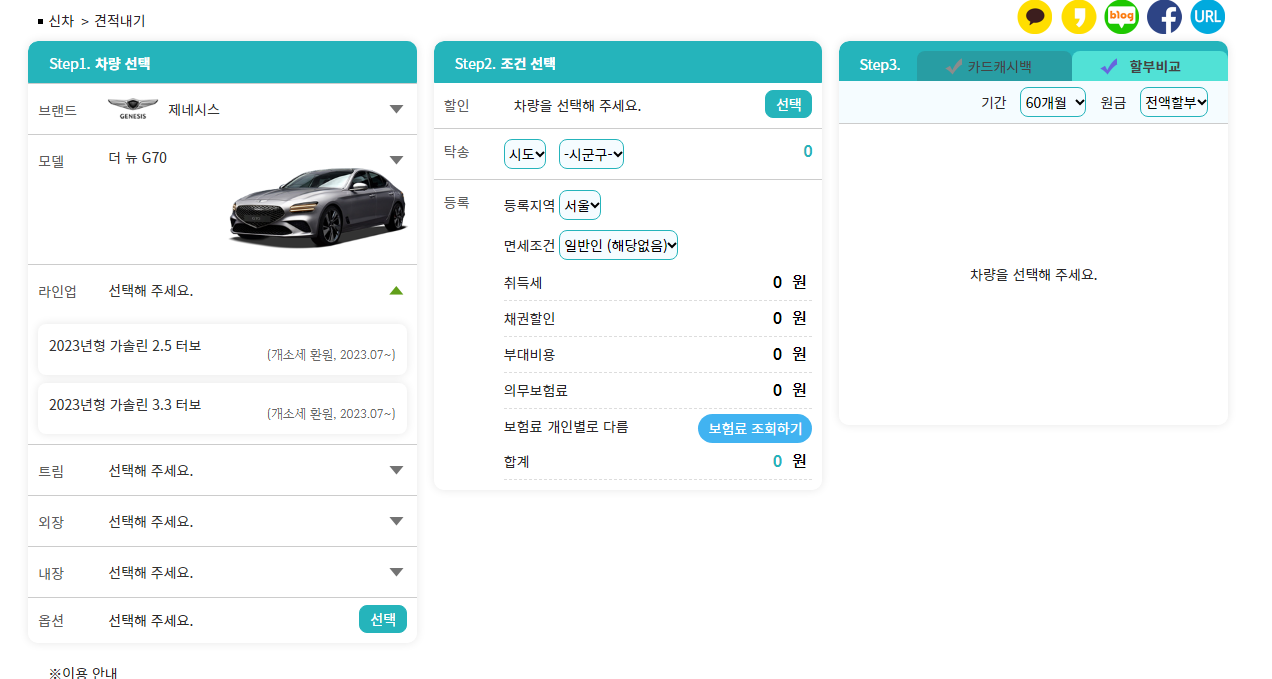This screenshot has width=1272, height=679.
Task: Open 면세조건 일반인 dropdown
Action: pos(618,245)
